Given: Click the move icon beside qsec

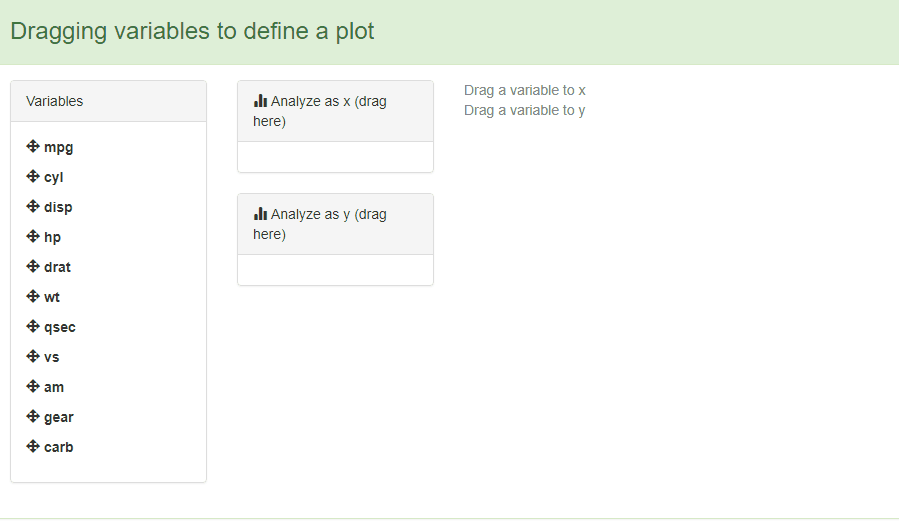Looking at the screenshot, I should [33, 327].
